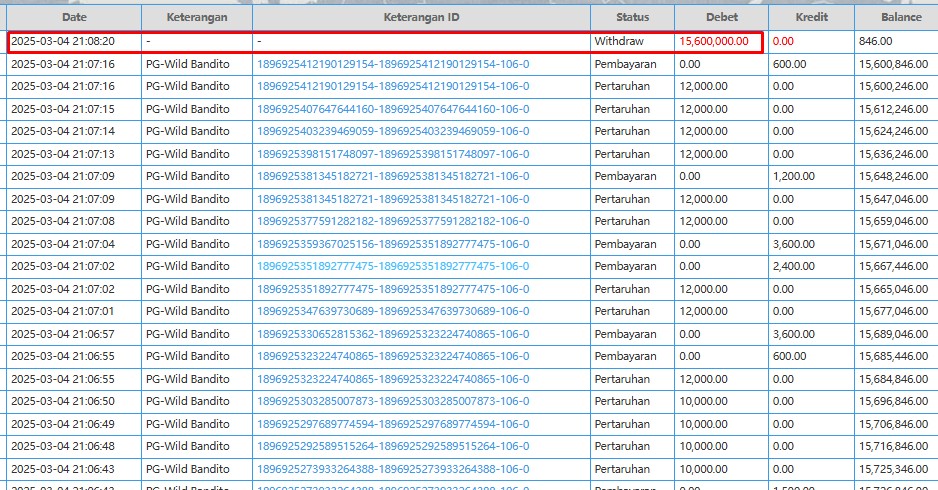Open transaction ID link starting with 1896925403239469059

click(x=393, y=131)
